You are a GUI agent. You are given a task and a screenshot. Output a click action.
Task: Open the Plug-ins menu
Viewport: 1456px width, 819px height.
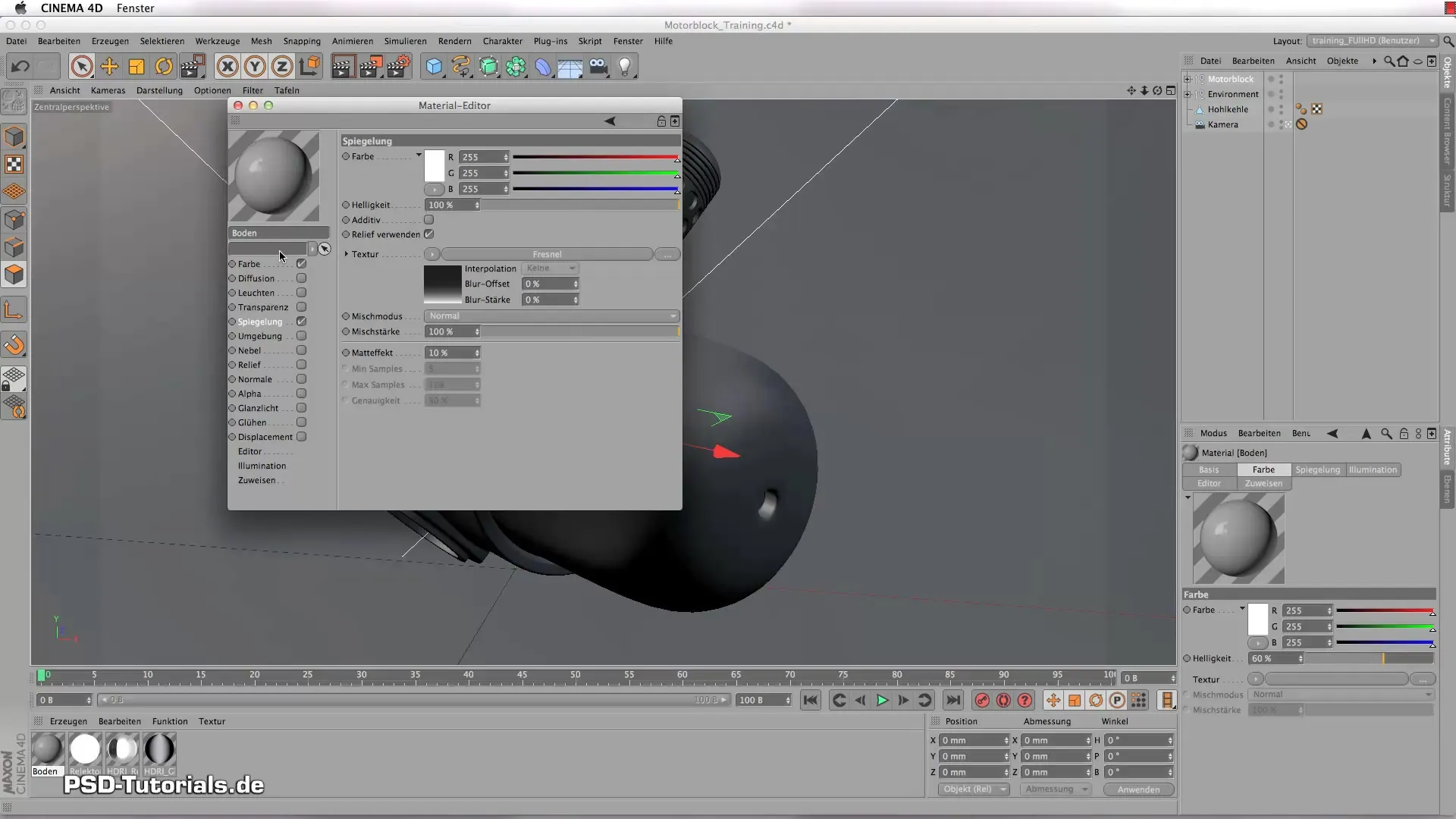tap(550, 41)
